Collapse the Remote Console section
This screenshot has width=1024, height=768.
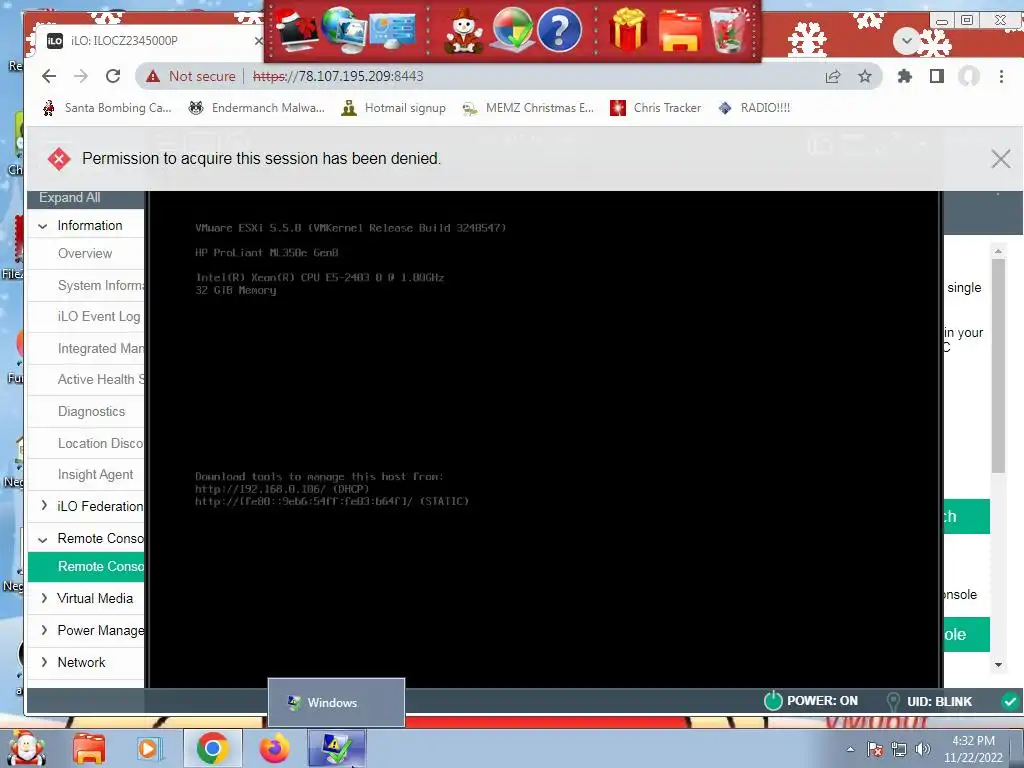[x=43, y=539]
